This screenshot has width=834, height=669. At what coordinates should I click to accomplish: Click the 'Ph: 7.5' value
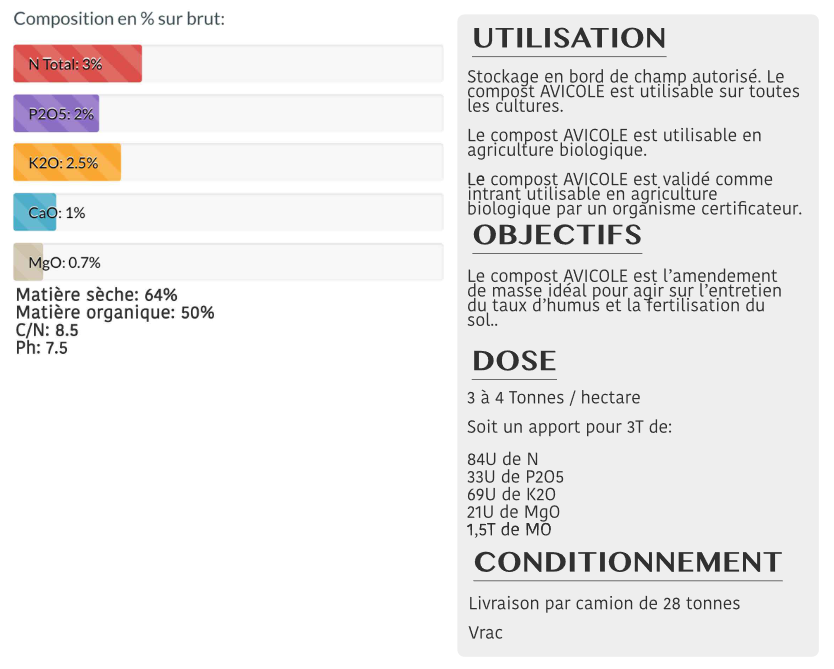click(x=42, y=349)
